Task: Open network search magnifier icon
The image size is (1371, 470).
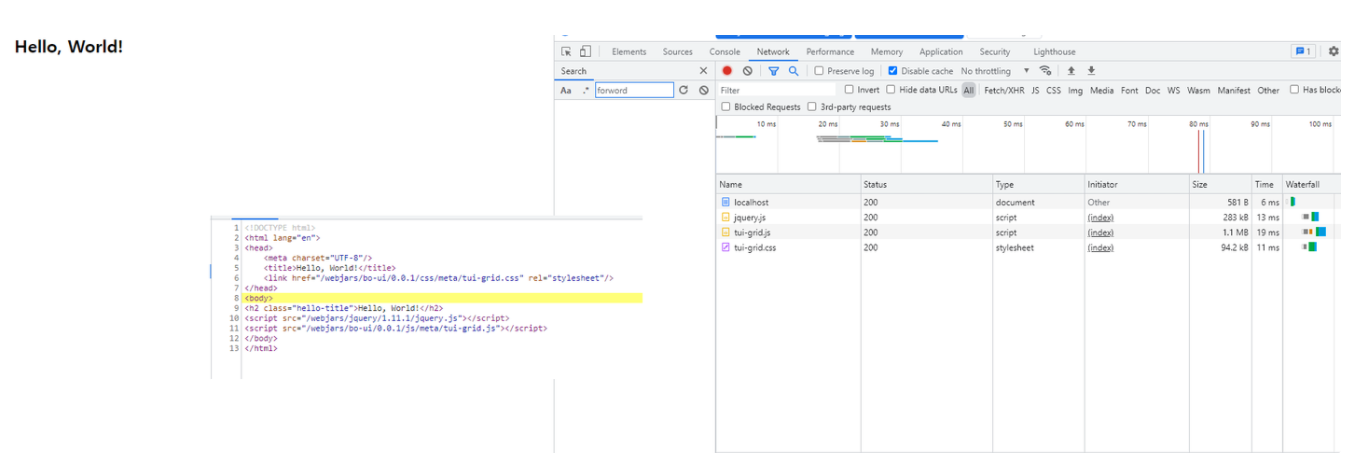Action: [x=794, y=71]
